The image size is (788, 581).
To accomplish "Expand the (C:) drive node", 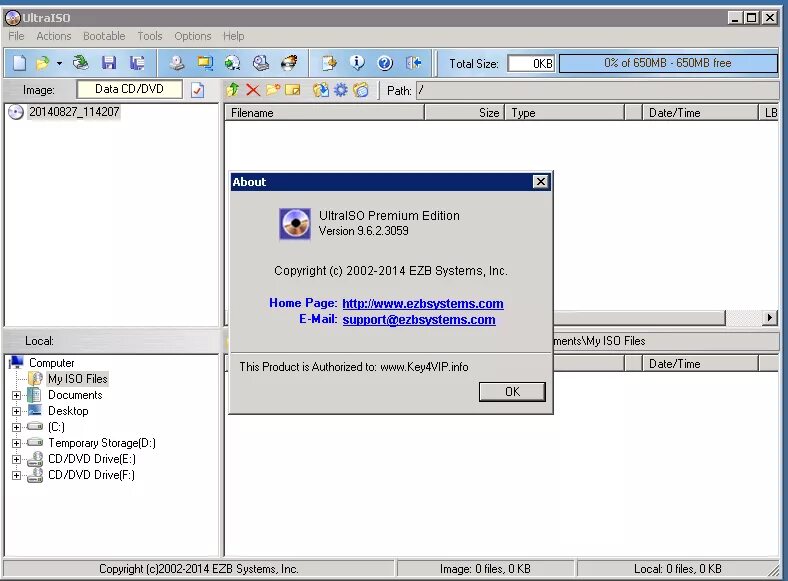I will click(17, 428).
